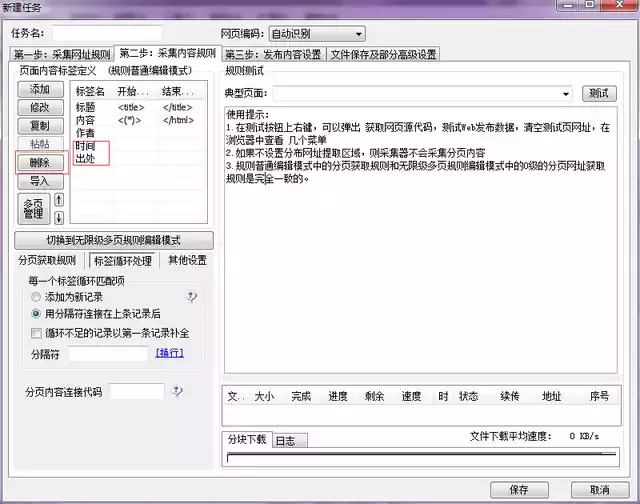Screen dimensions: 640x504
Task: Click the move-up arrow button
Action: 59,200
